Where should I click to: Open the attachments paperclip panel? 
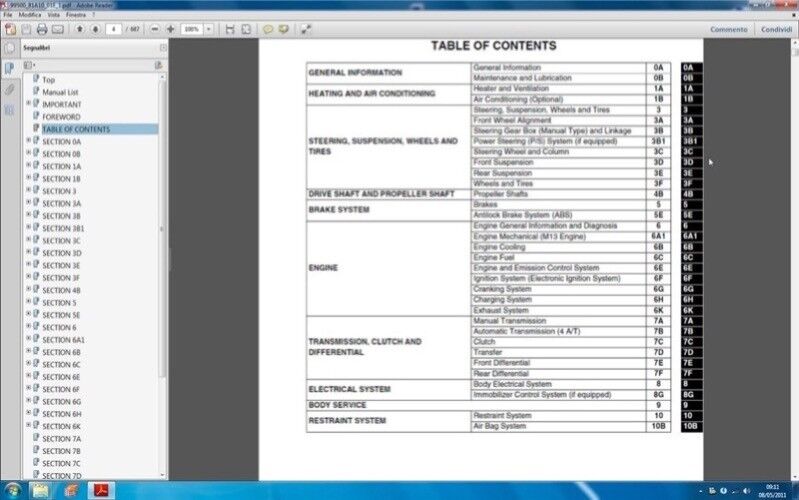click(9, 89)
